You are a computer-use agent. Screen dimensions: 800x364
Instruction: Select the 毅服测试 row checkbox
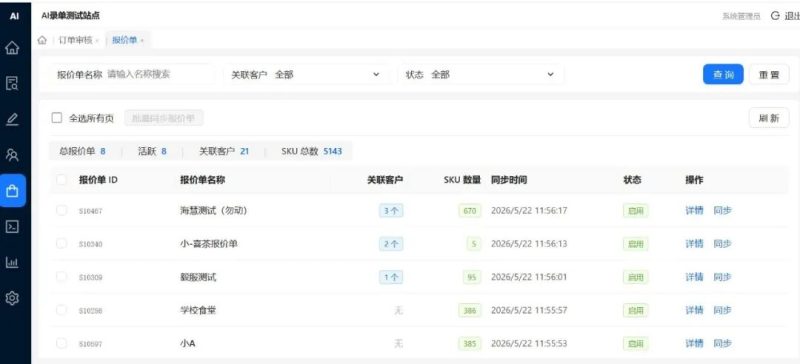[x=61, y=277]
